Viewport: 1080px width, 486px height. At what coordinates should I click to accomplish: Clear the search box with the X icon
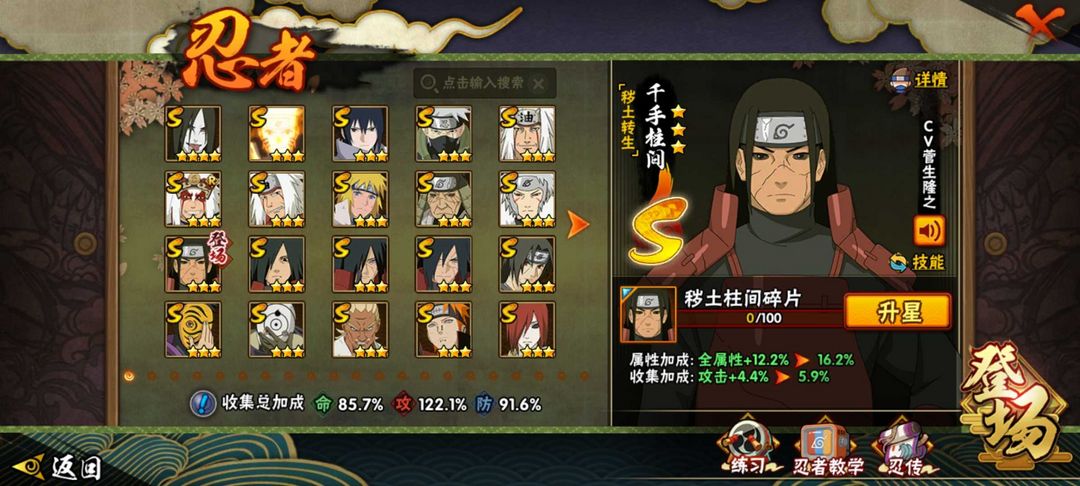tap(539, 83)
